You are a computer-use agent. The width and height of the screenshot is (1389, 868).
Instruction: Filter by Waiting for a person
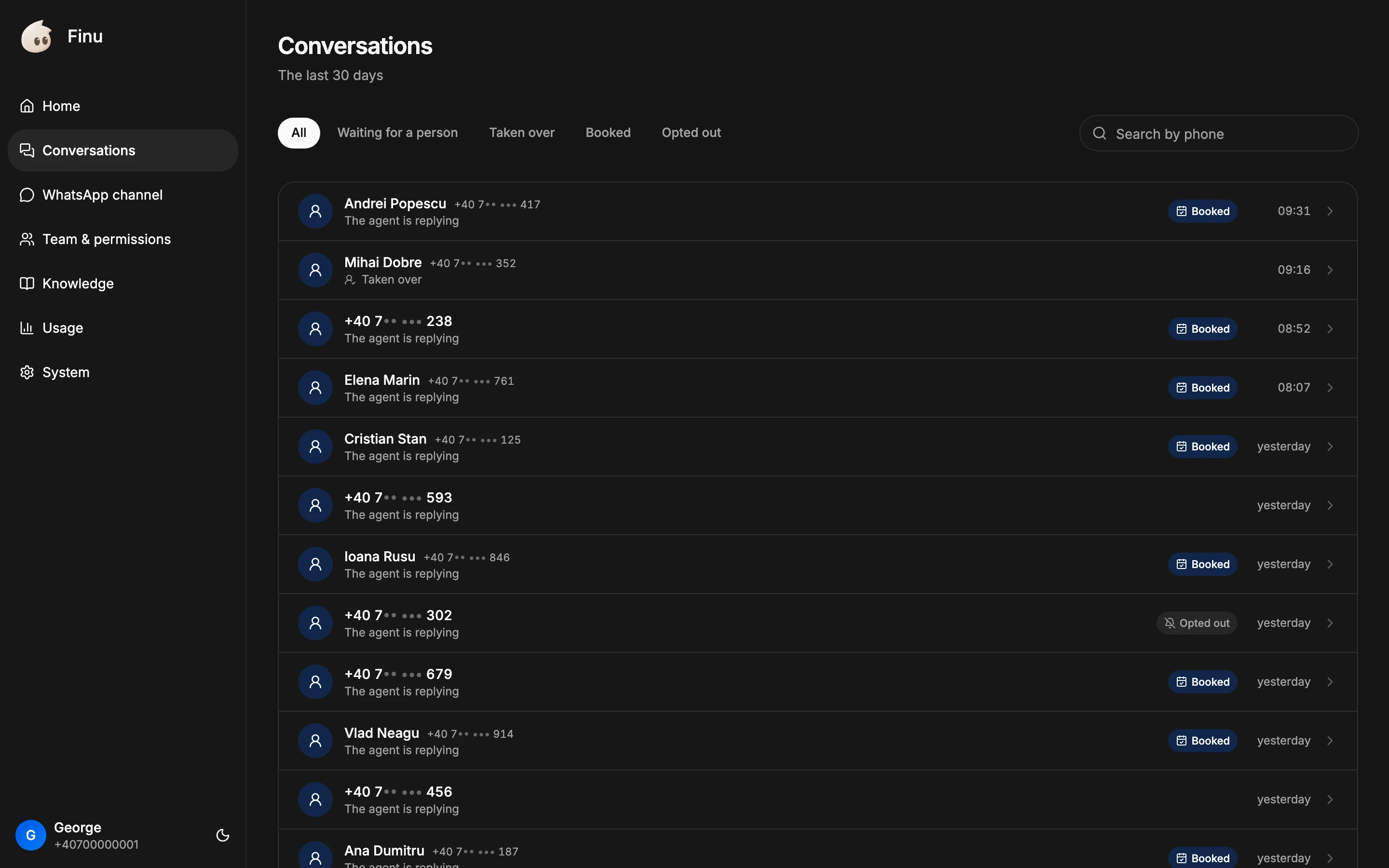(398, 133)
